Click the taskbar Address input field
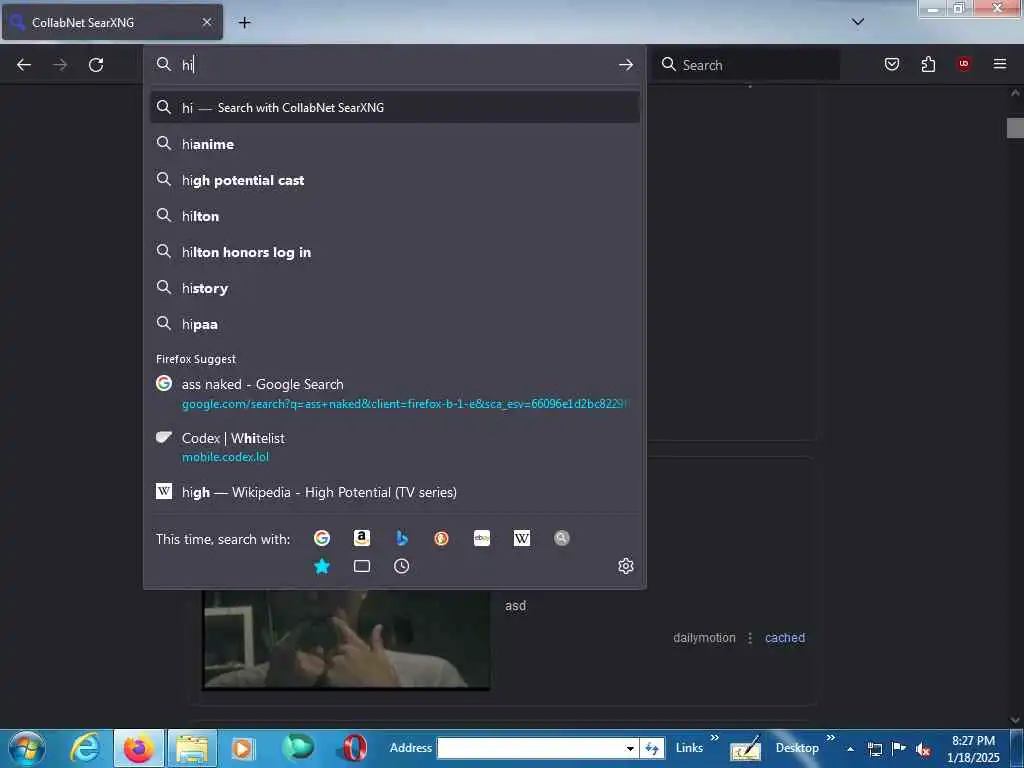The height and width of the screenshot is (768, 1024). pos(530,748)
